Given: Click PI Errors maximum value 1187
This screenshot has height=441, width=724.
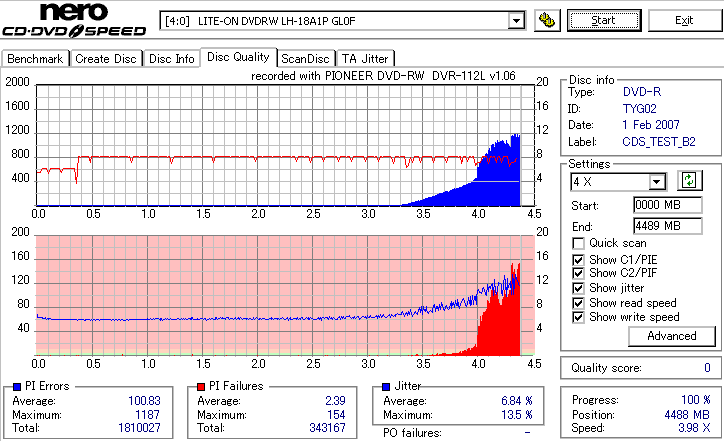Looking at the screenshot, I should (147, 415).
